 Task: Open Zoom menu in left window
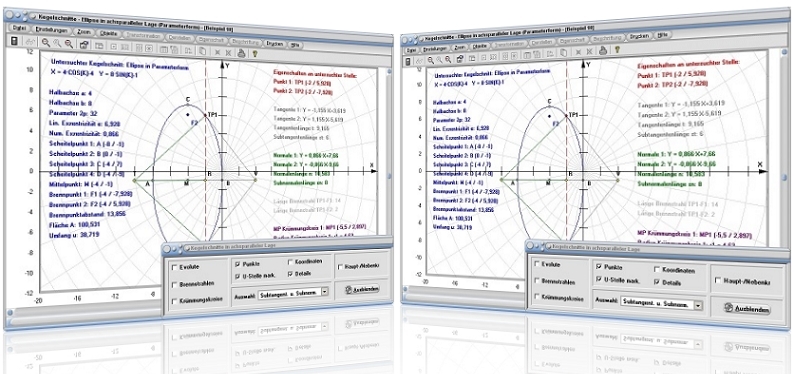point(84,32)
